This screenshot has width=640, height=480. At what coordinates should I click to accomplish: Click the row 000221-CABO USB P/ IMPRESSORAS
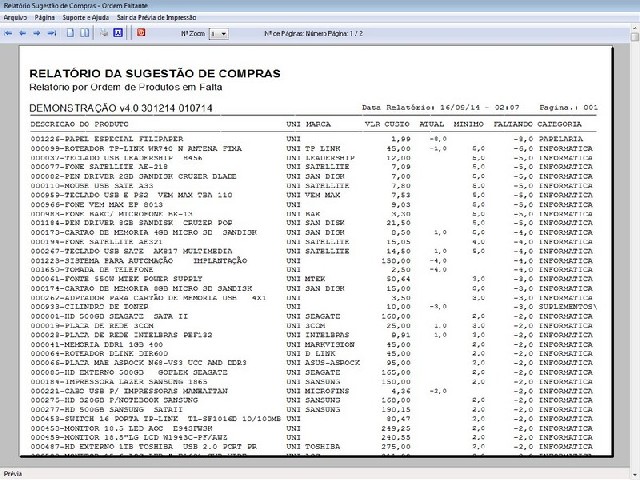pos(312,391)
